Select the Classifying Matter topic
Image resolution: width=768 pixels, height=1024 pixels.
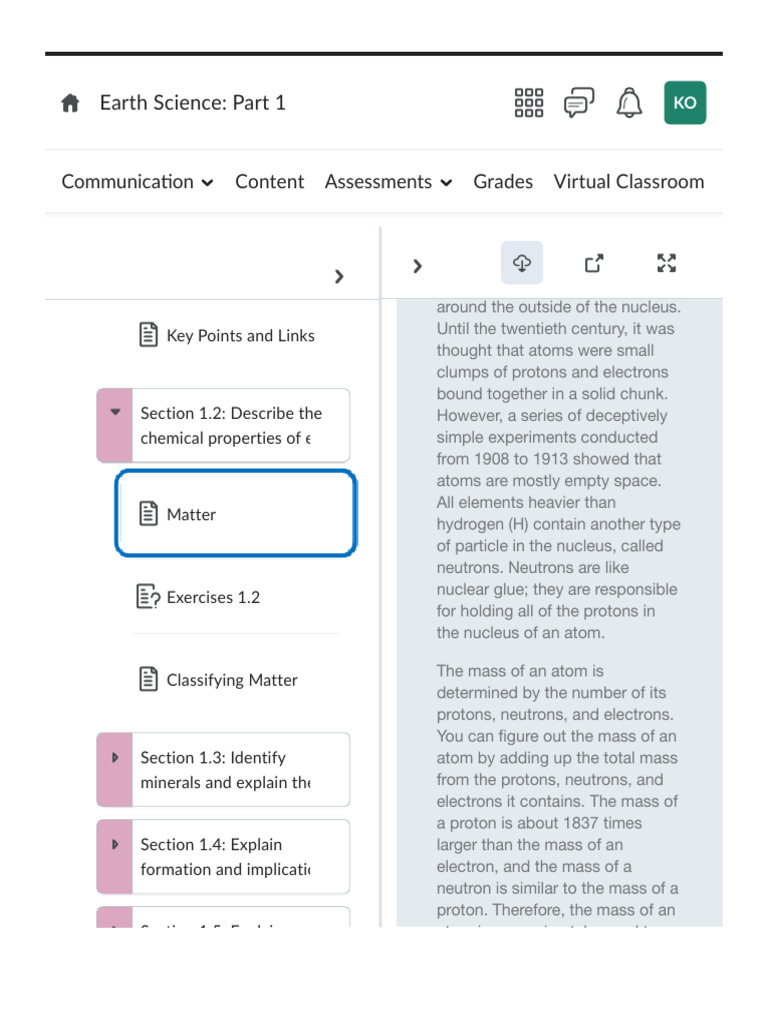click(232, 680)
